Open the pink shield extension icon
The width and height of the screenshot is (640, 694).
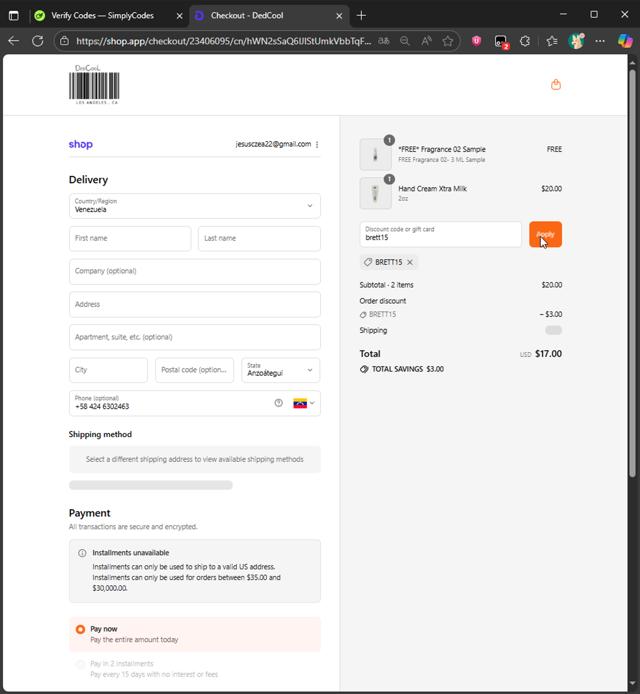[477, 41]
